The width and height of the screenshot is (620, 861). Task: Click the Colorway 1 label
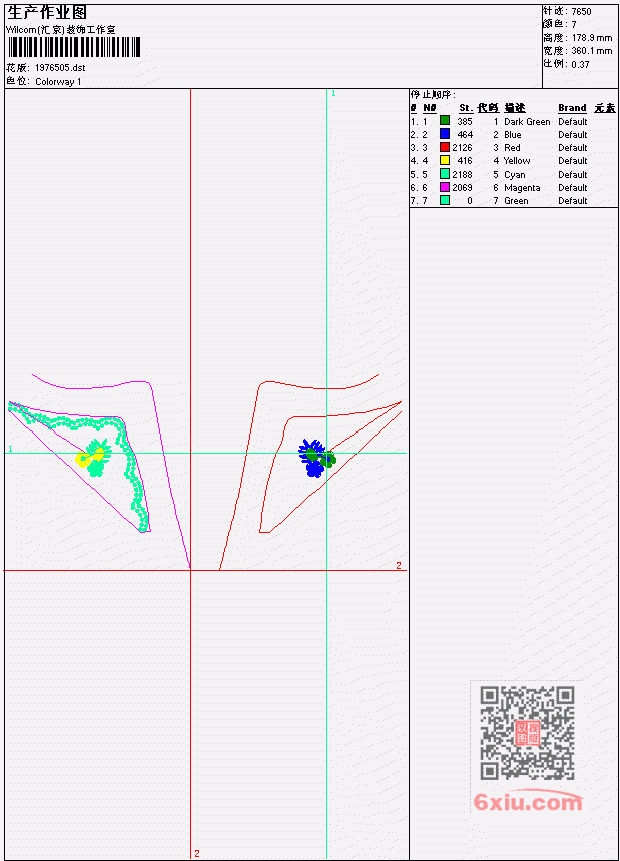(58, 81)
